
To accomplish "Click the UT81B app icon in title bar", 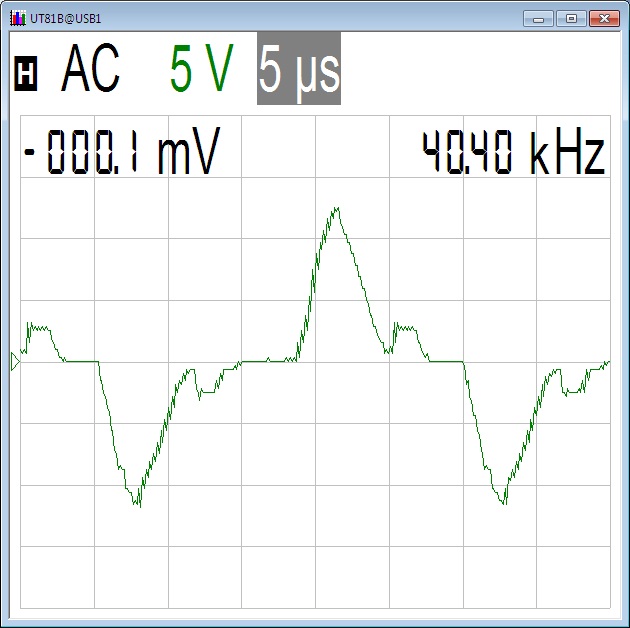I will [17, 18].
